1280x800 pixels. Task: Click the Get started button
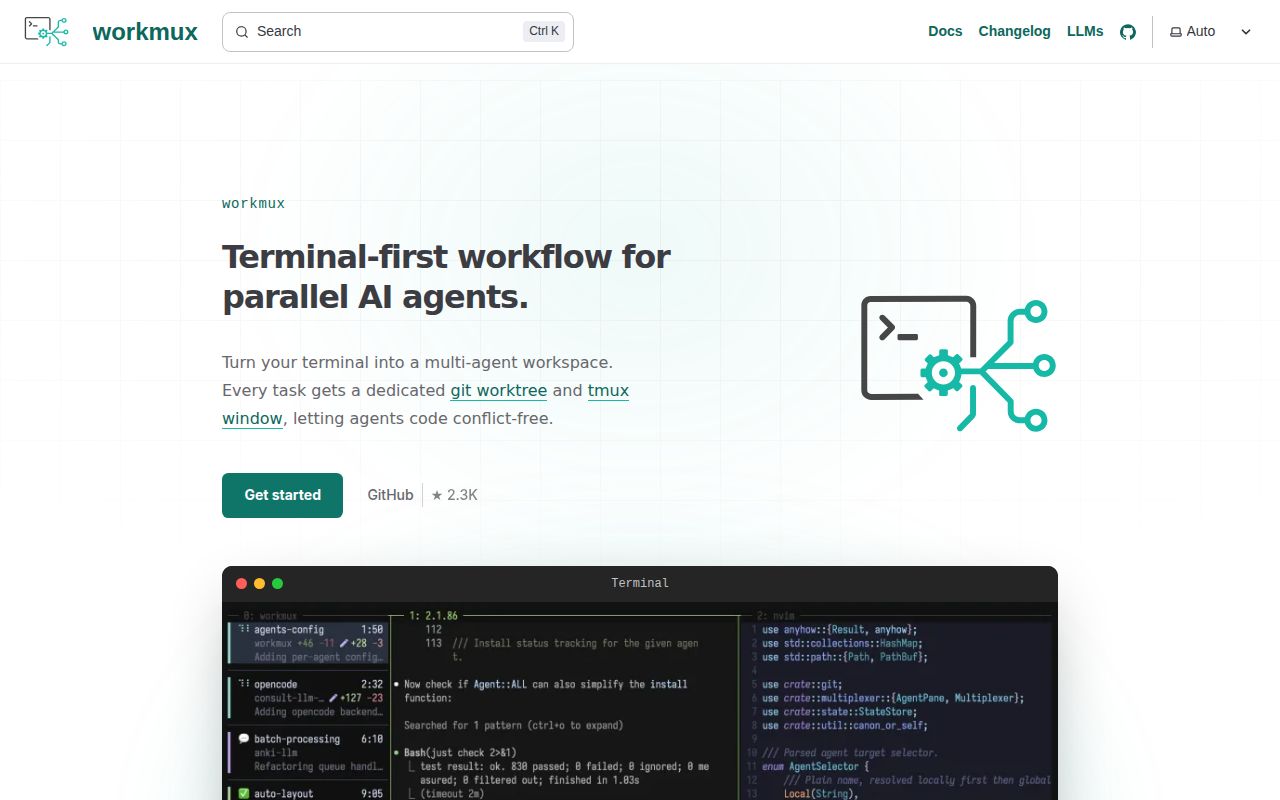point(282,495)
